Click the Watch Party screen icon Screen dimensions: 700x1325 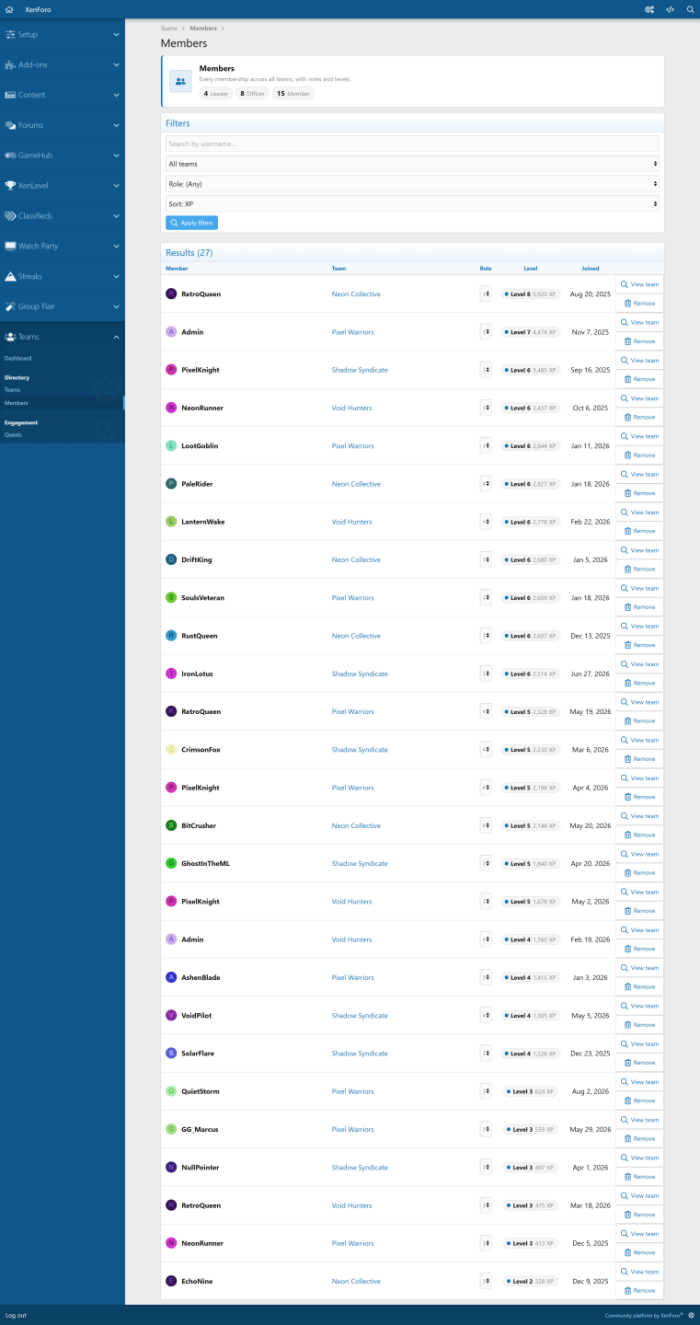coord(10,246)
